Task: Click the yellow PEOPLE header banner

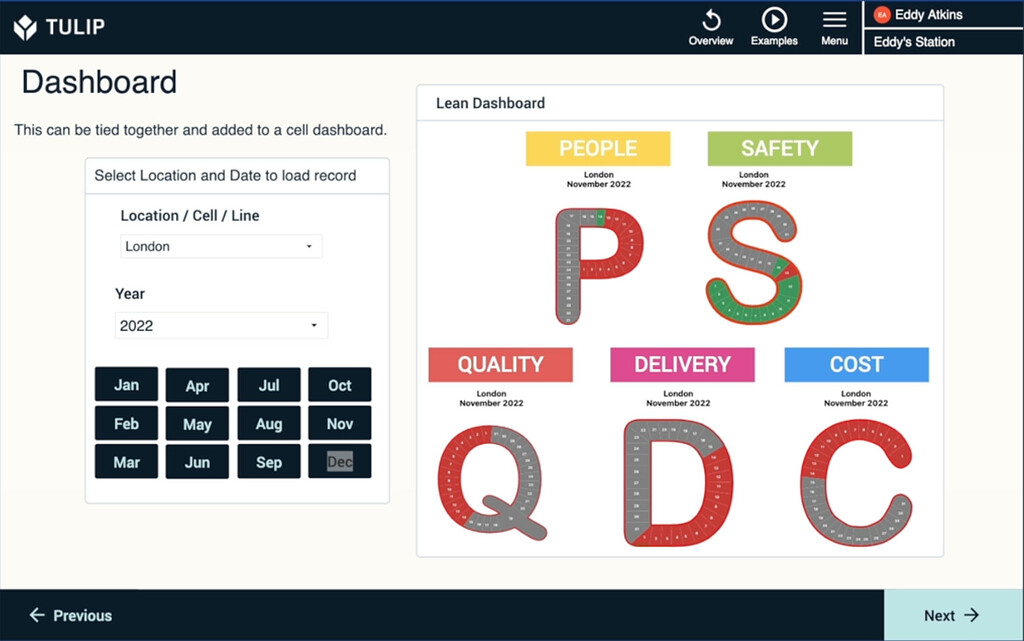Action: pyautogui.click(x=597, y=148)
